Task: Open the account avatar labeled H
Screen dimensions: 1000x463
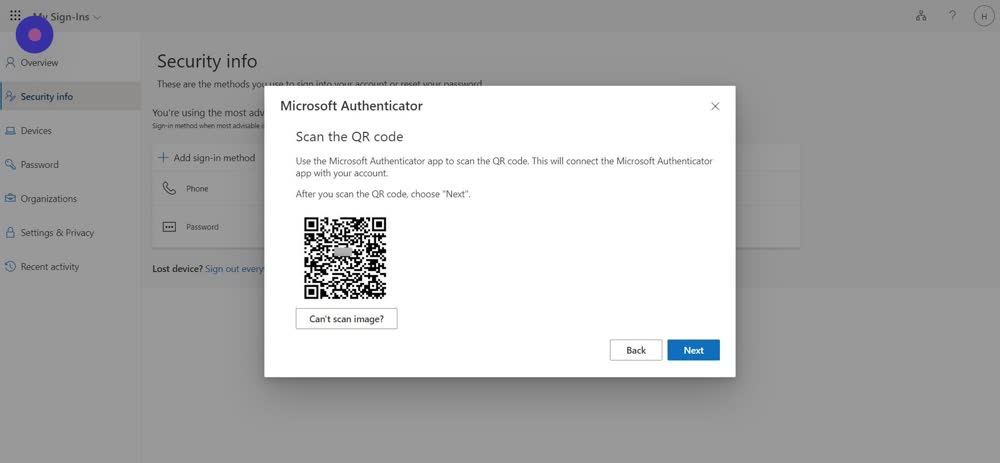Action: (x=983, y=16)
